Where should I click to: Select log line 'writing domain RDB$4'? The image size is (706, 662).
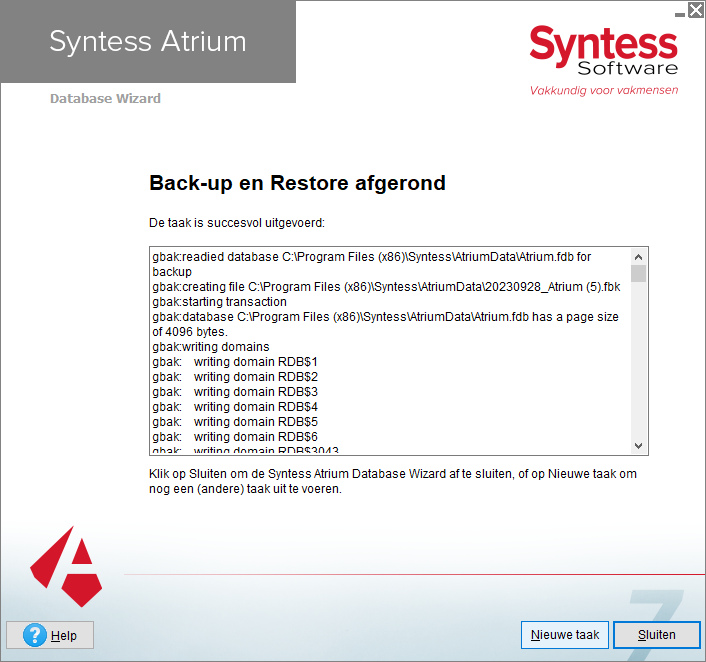coord(235,407)
